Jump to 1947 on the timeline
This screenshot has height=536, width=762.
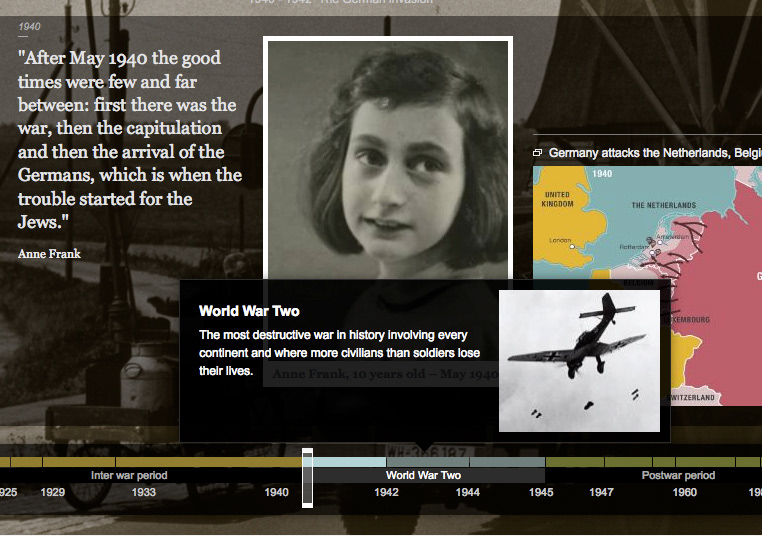(x=601, y=492)
